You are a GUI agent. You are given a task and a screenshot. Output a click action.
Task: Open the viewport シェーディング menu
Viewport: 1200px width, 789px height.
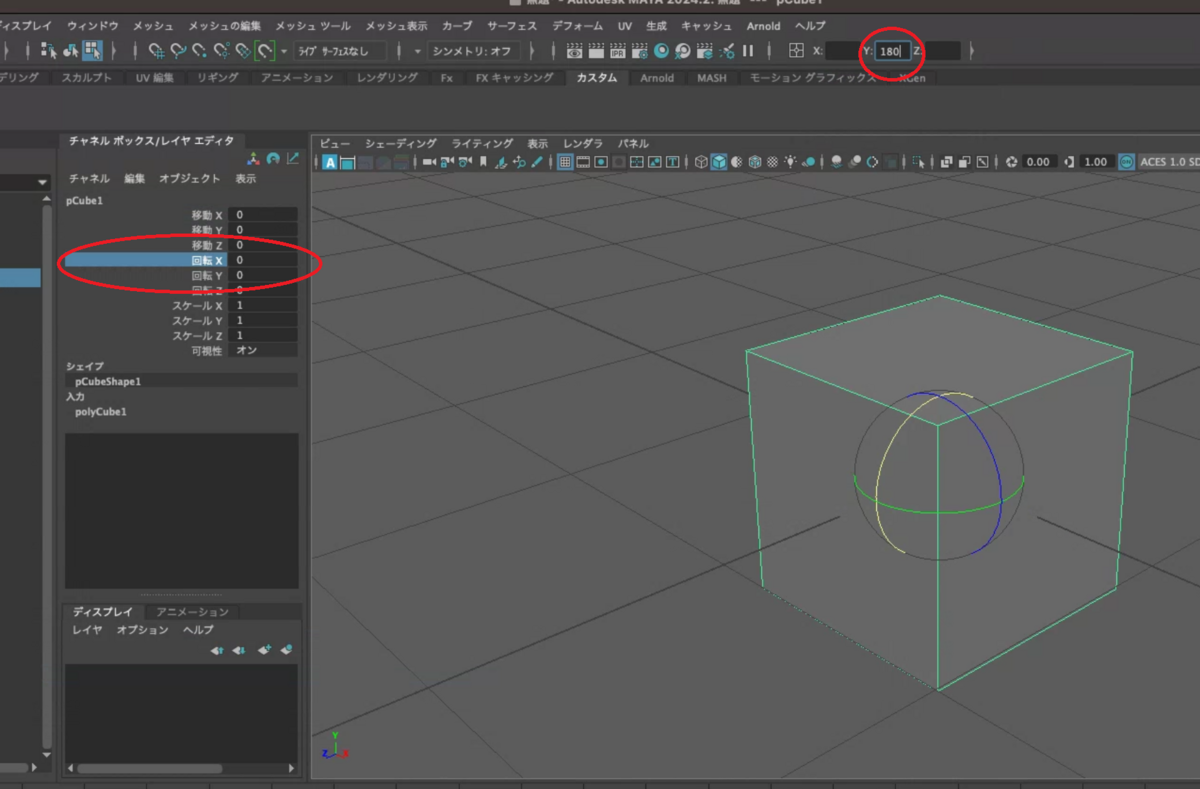pyautogui.click(x=400, y=144)
